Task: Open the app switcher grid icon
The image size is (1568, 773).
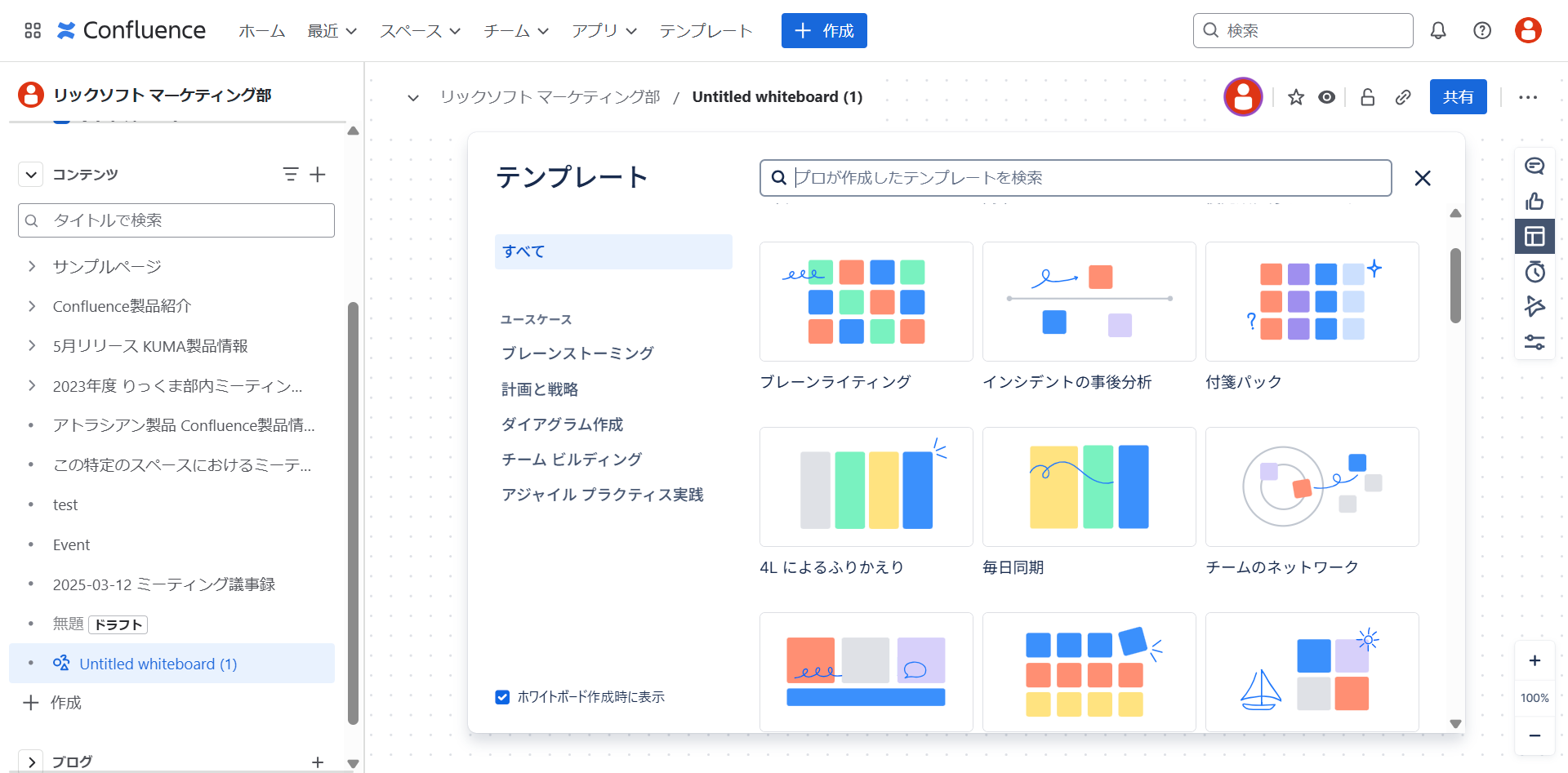Action: coord(33,31)
